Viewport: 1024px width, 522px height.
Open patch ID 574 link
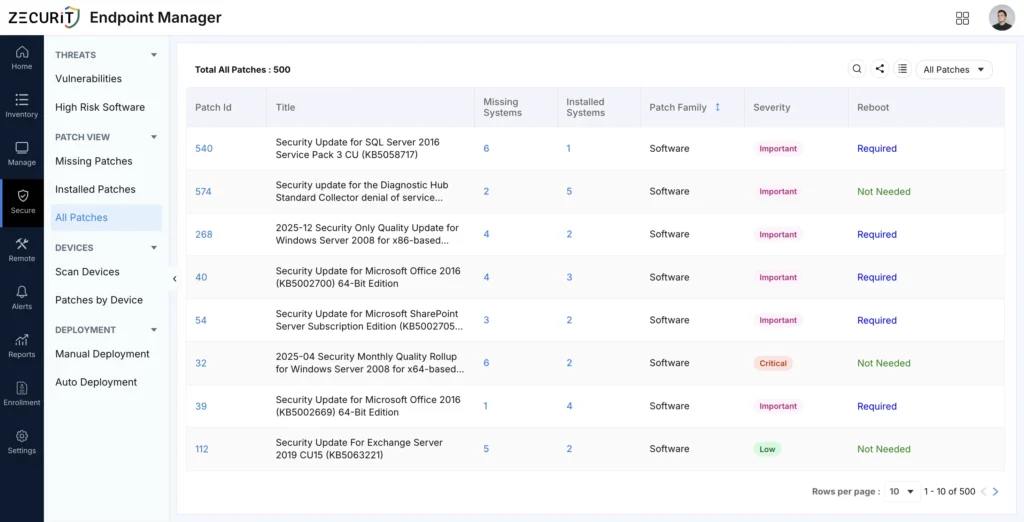pos(203,191)
